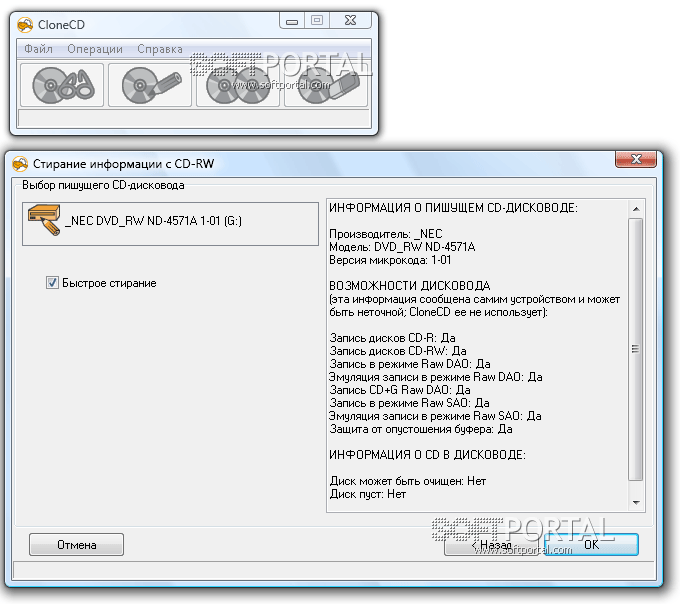
Task: Click the line 'Защита от опустошения буфера: Да'
Action: [x=421, y=429]
